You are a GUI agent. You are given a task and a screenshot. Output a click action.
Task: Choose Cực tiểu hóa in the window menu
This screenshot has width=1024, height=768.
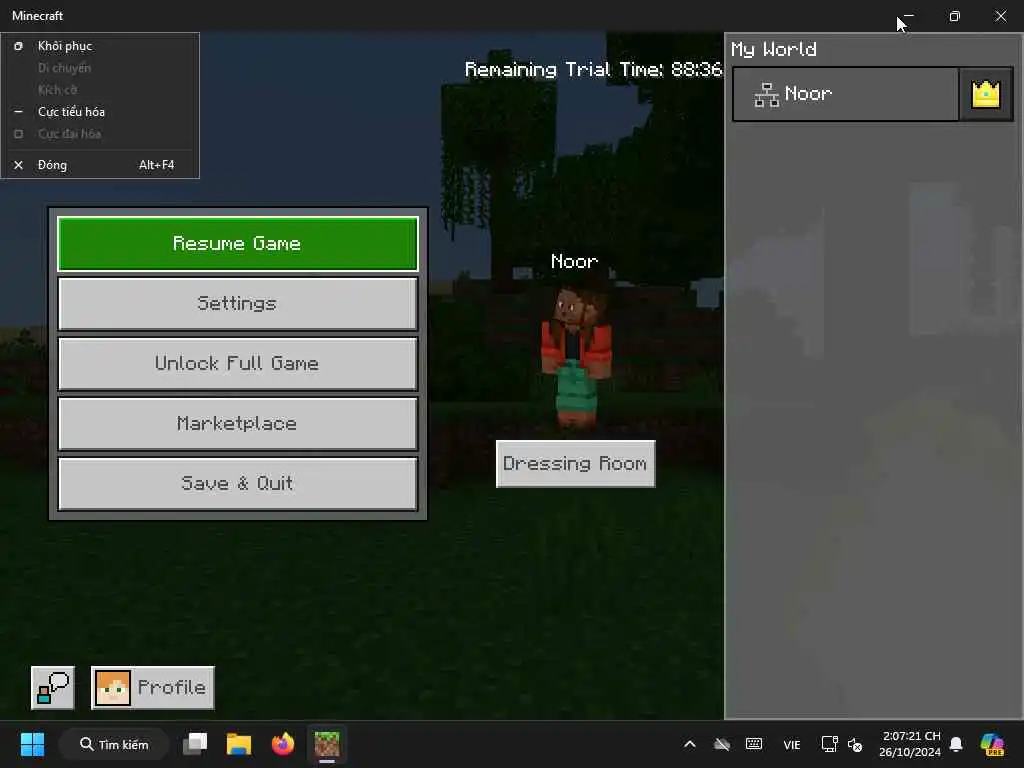(x=100, y=112)
